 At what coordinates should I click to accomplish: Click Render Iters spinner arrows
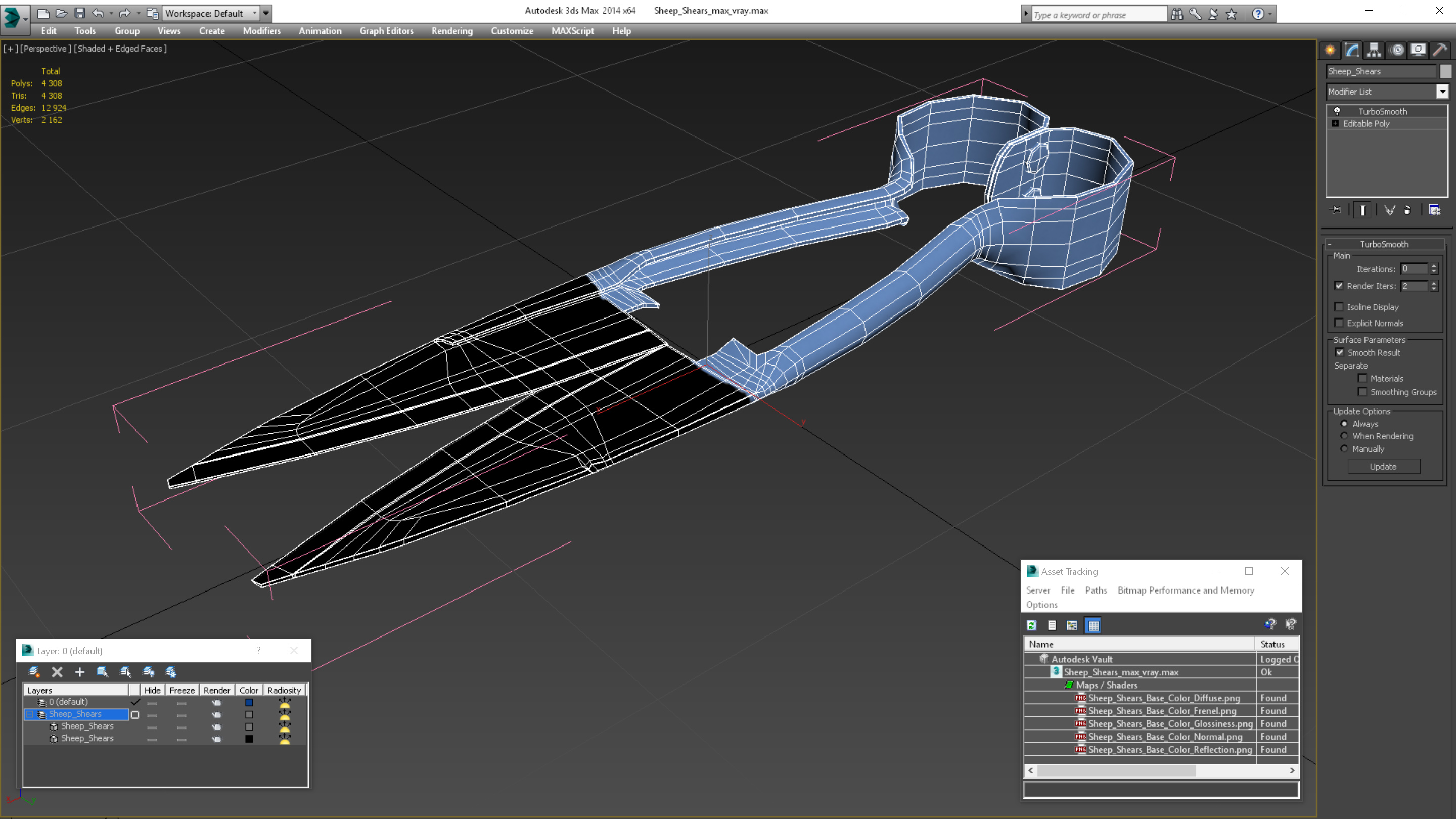tap(1434, 286)
